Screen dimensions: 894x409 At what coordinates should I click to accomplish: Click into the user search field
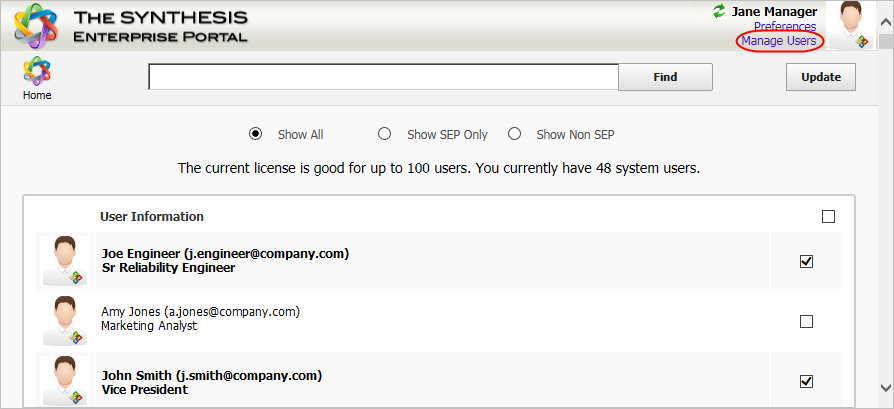click(x=383, y=77)
